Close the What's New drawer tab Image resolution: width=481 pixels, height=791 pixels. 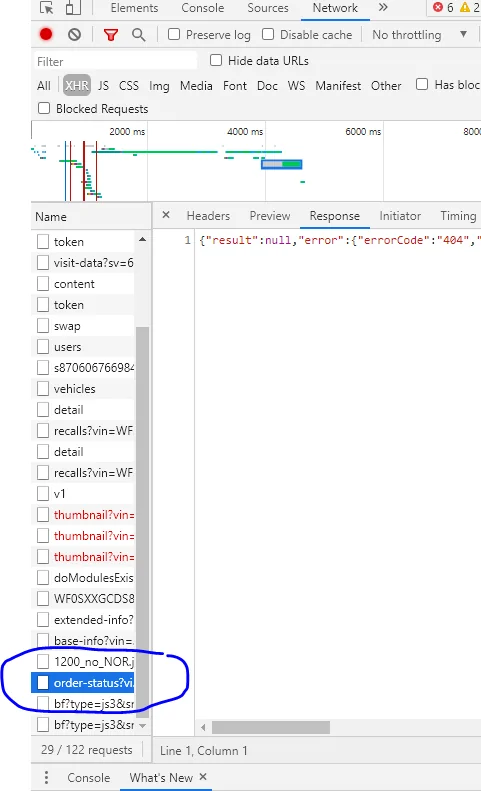click(x=203, y=777)
